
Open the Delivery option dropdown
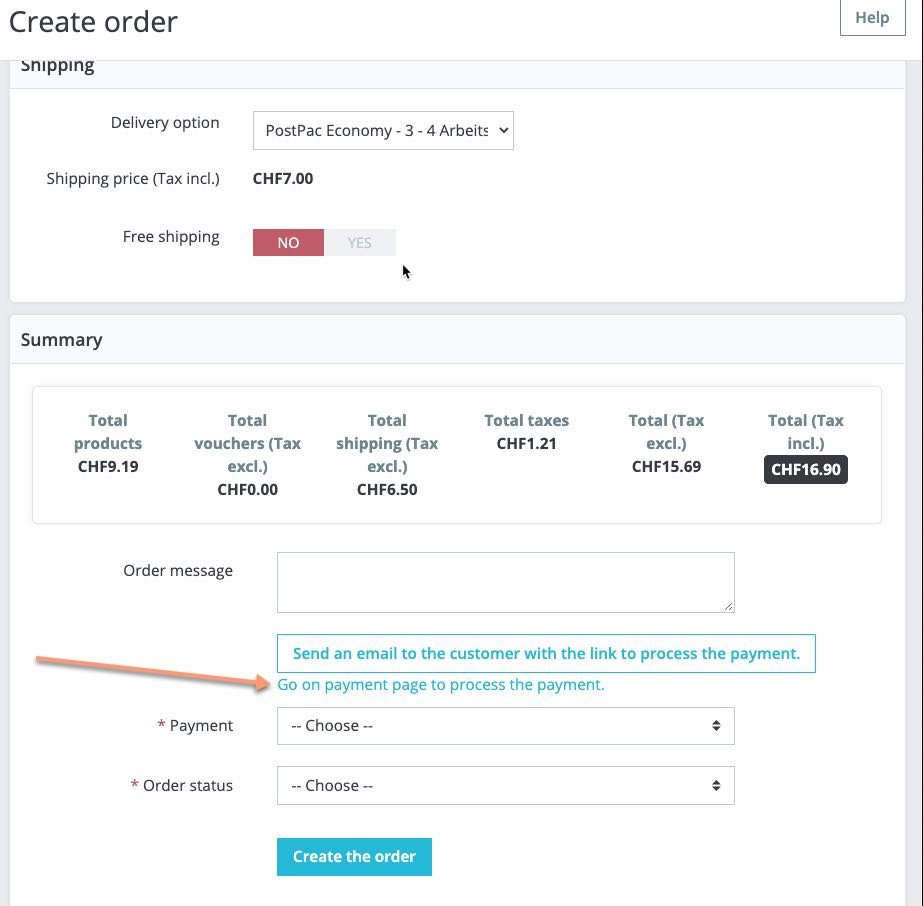383,131
